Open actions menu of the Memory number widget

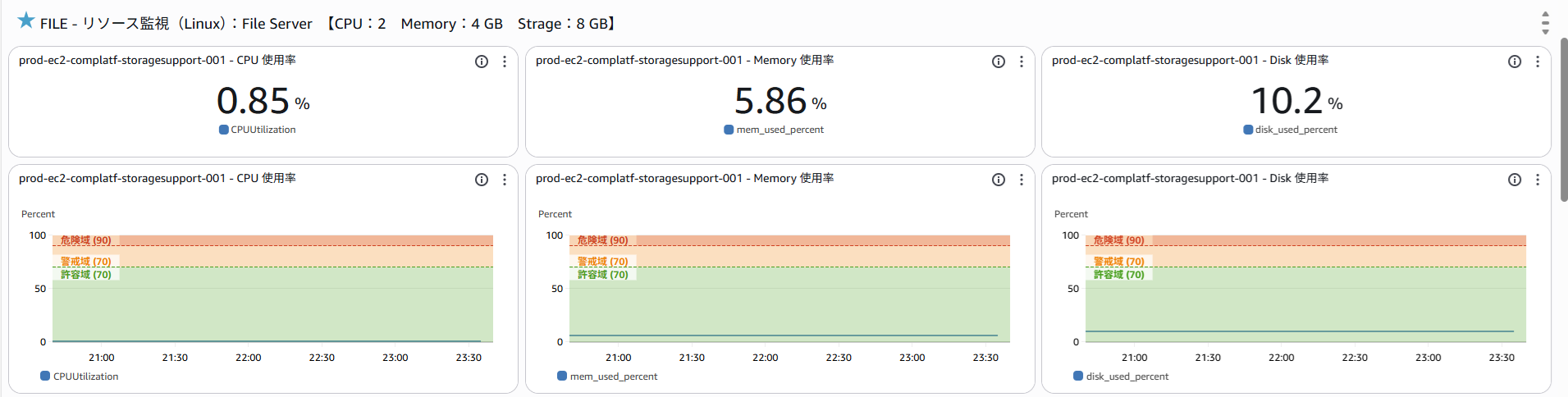1022,62
